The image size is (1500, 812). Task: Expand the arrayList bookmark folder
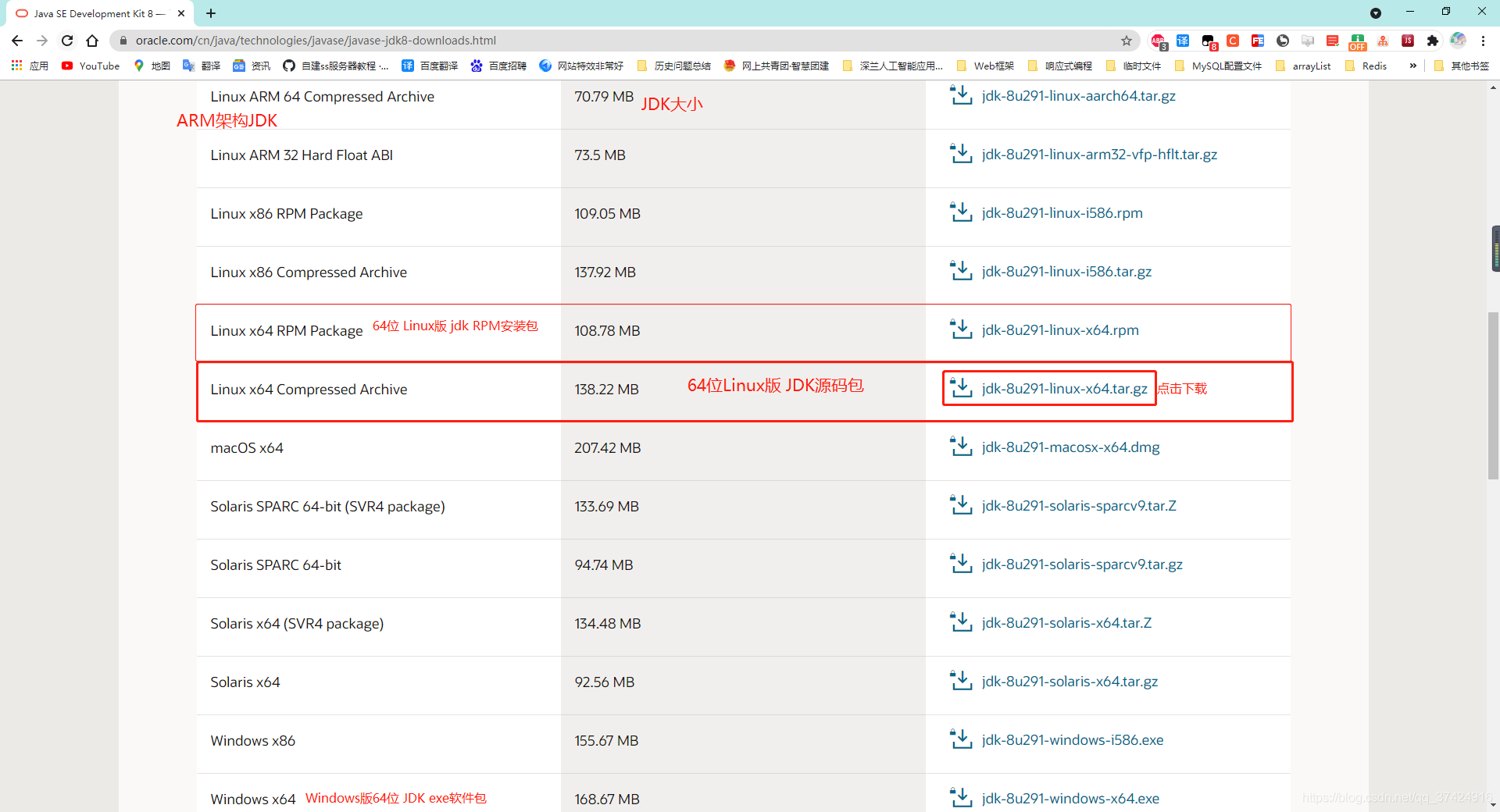pos(1302,66)
